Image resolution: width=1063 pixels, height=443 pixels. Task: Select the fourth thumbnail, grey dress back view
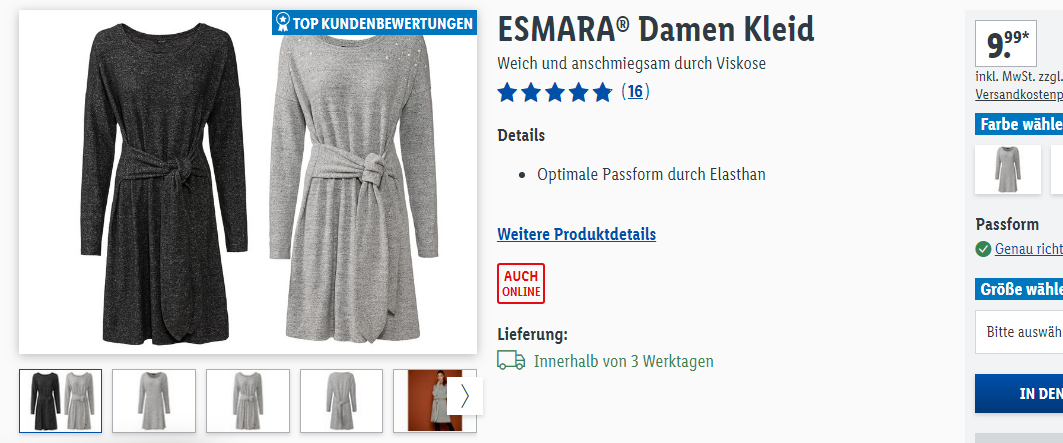[341, 401]
